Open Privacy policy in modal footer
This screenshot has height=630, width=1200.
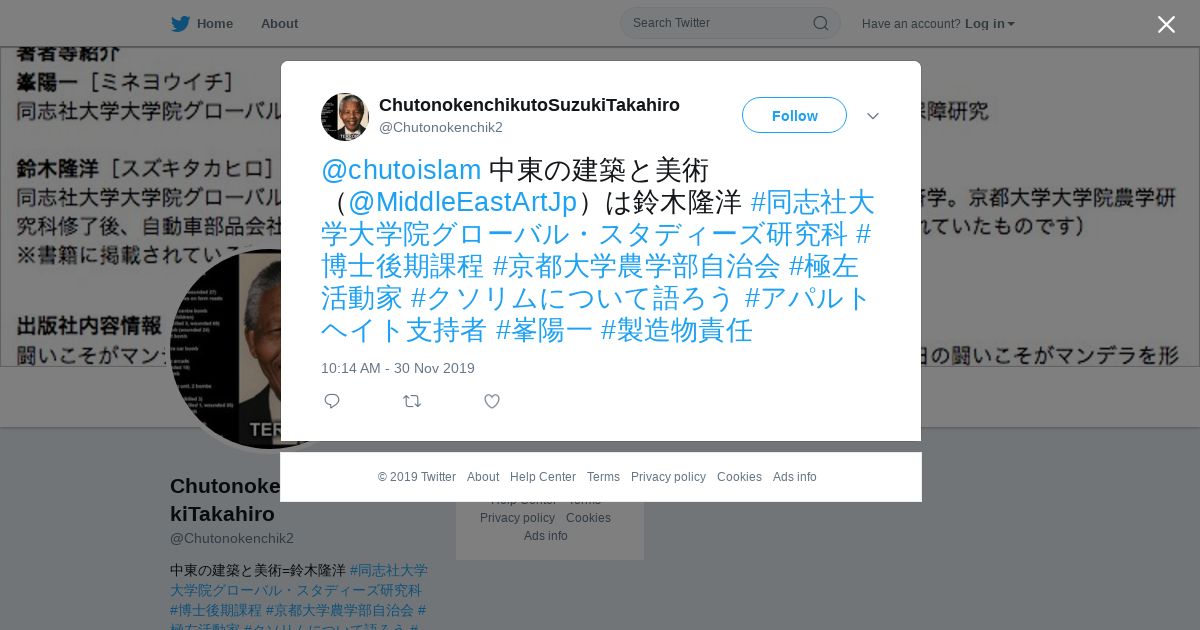668,477
